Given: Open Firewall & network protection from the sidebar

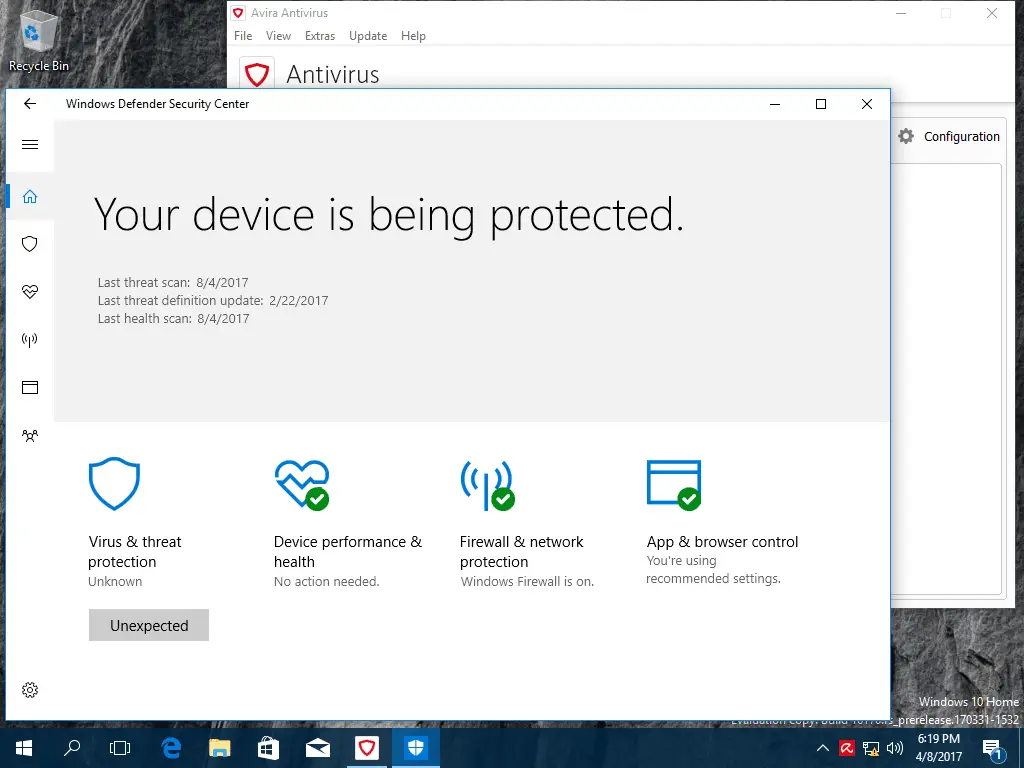Looking at the screenshot, I should pyautogui.click(x=30, y=339).
